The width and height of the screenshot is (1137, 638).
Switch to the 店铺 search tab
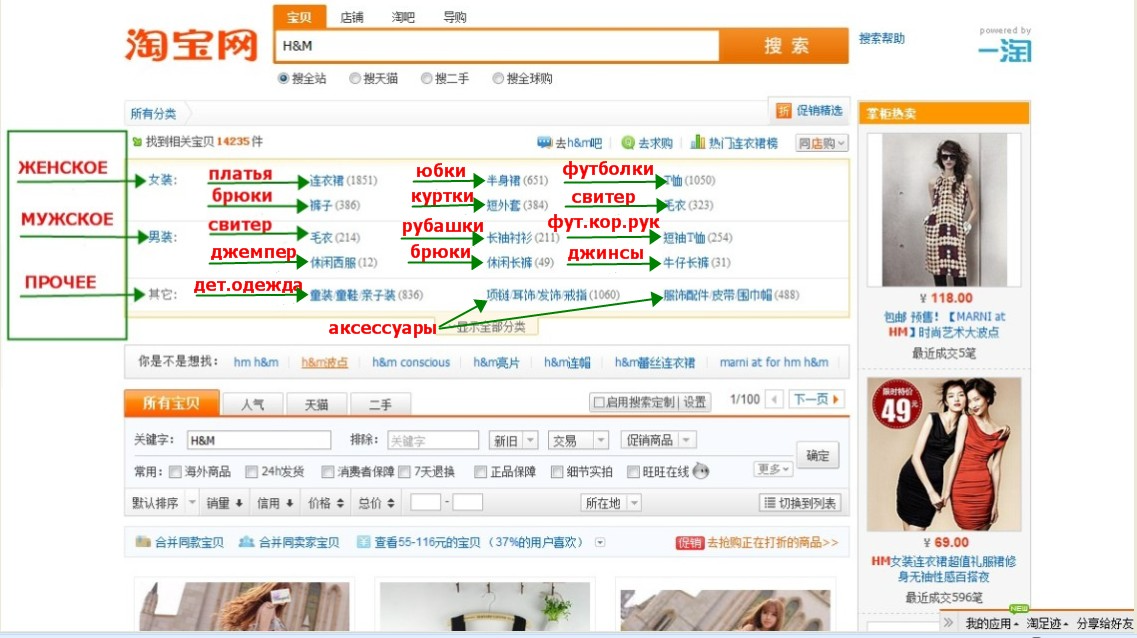tap(352, 17)
